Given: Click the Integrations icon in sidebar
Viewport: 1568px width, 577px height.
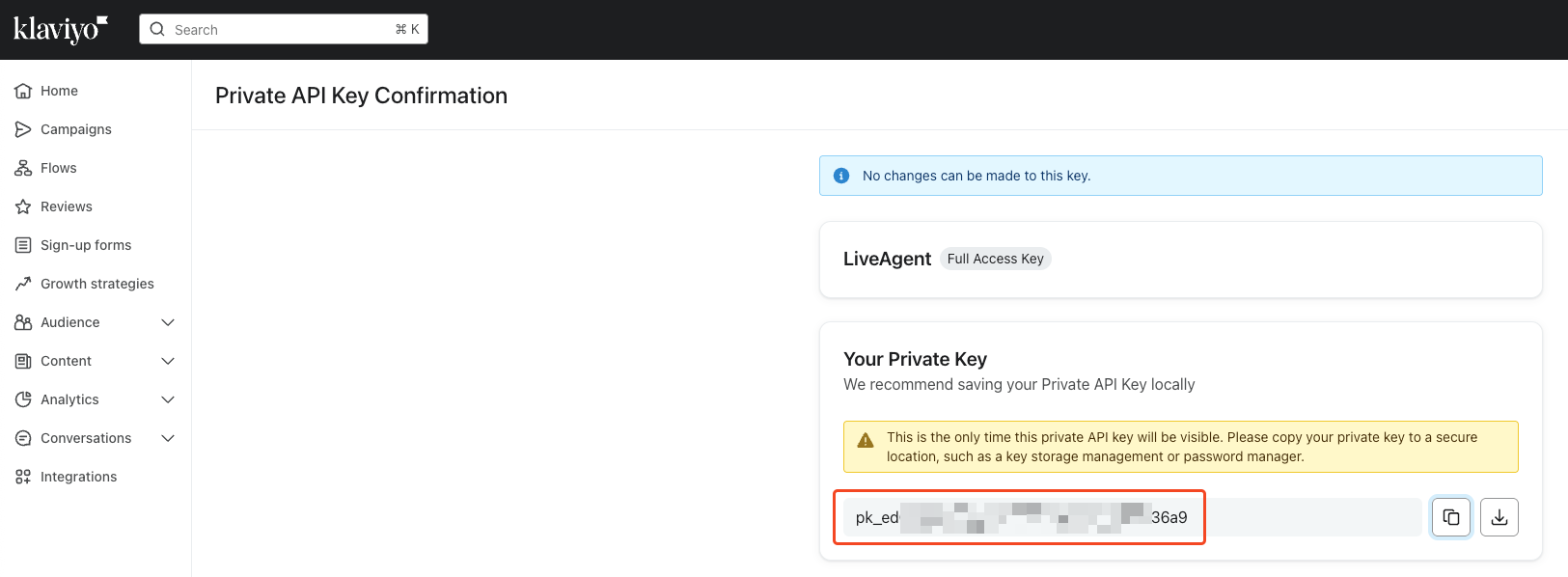Looking at the screenshot, I should (x=23, y=477).
